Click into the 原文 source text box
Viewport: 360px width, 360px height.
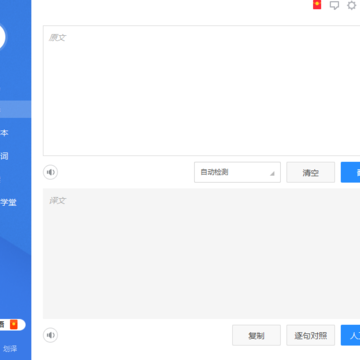point(201,91)
